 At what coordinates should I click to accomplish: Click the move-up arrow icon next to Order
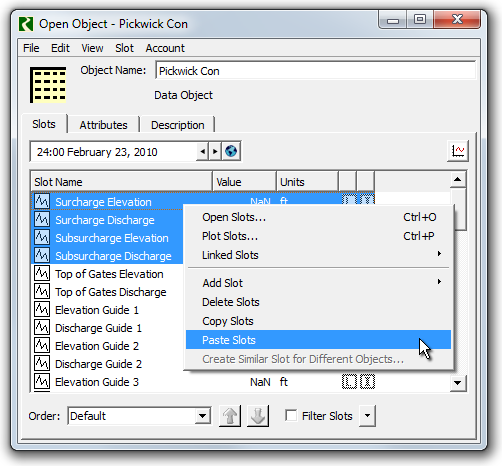tap(230, 416)
